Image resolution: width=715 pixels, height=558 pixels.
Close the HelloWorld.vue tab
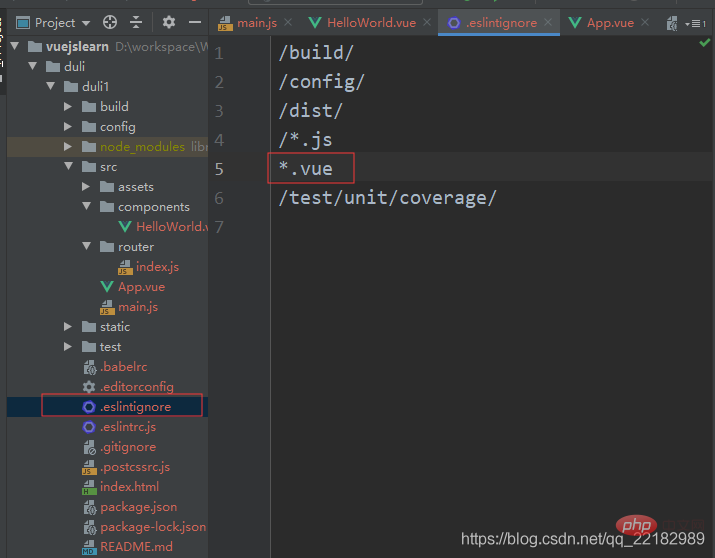click(x=427, y=22)
